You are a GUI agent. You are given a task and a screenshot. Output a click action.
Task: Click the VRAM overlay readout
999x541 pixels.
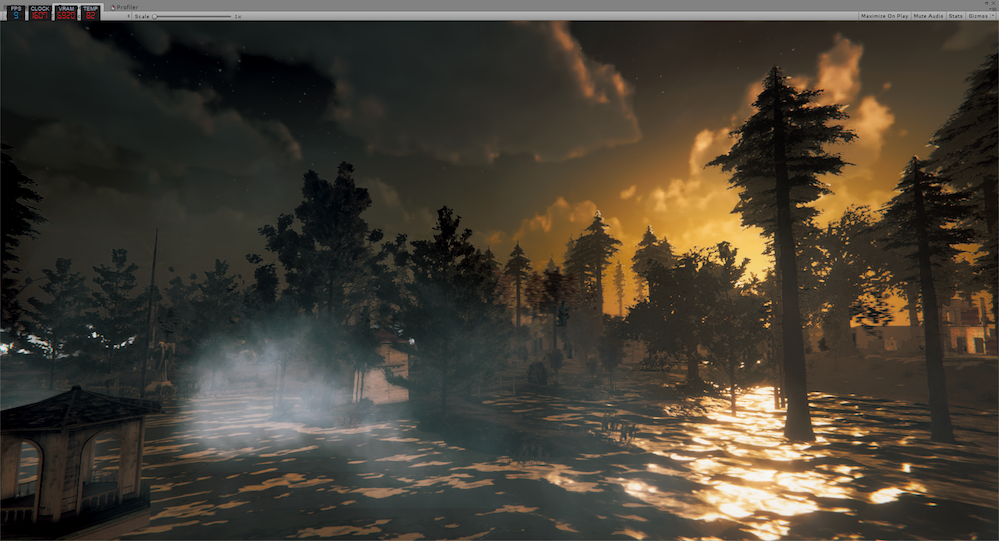(x=66, y=12)
